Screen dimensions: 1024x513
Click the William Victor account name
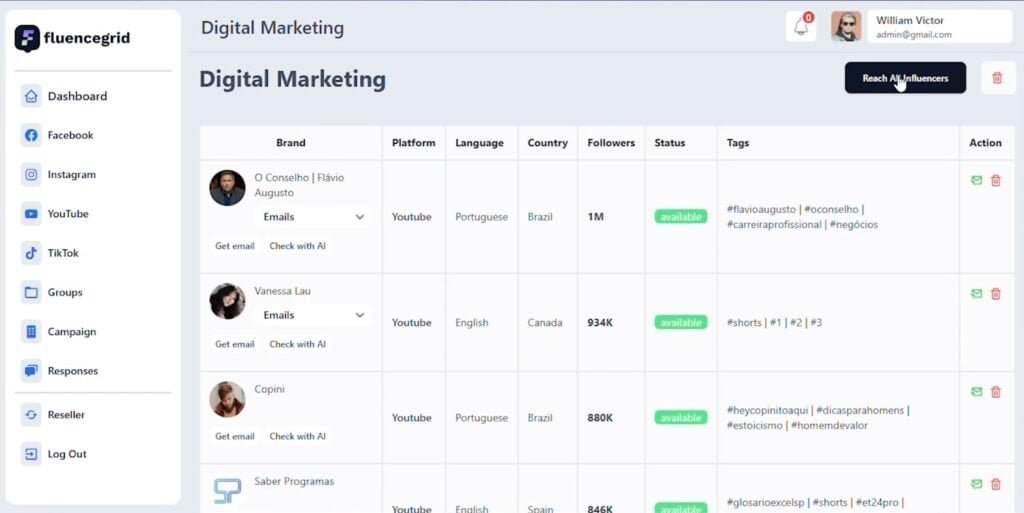click(910, 20)
